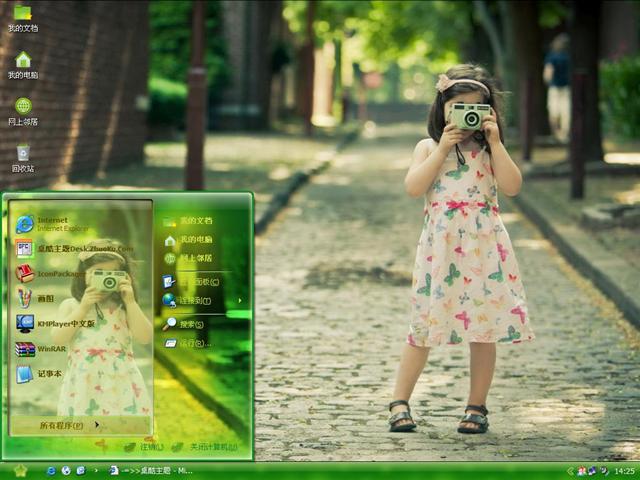Expand the quick launch overflow chevron
640x480 pixels.
coord(96,471)
